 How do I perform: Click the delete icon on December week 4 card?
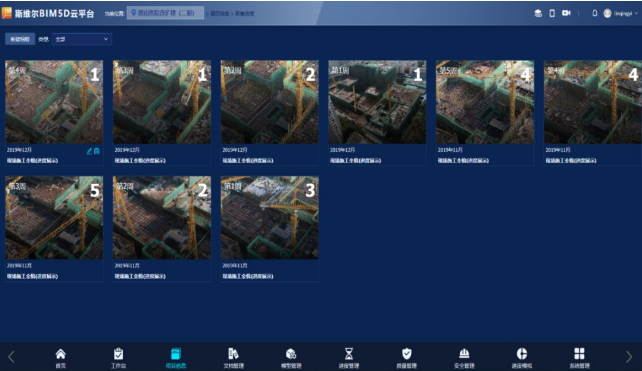(97, 151)
